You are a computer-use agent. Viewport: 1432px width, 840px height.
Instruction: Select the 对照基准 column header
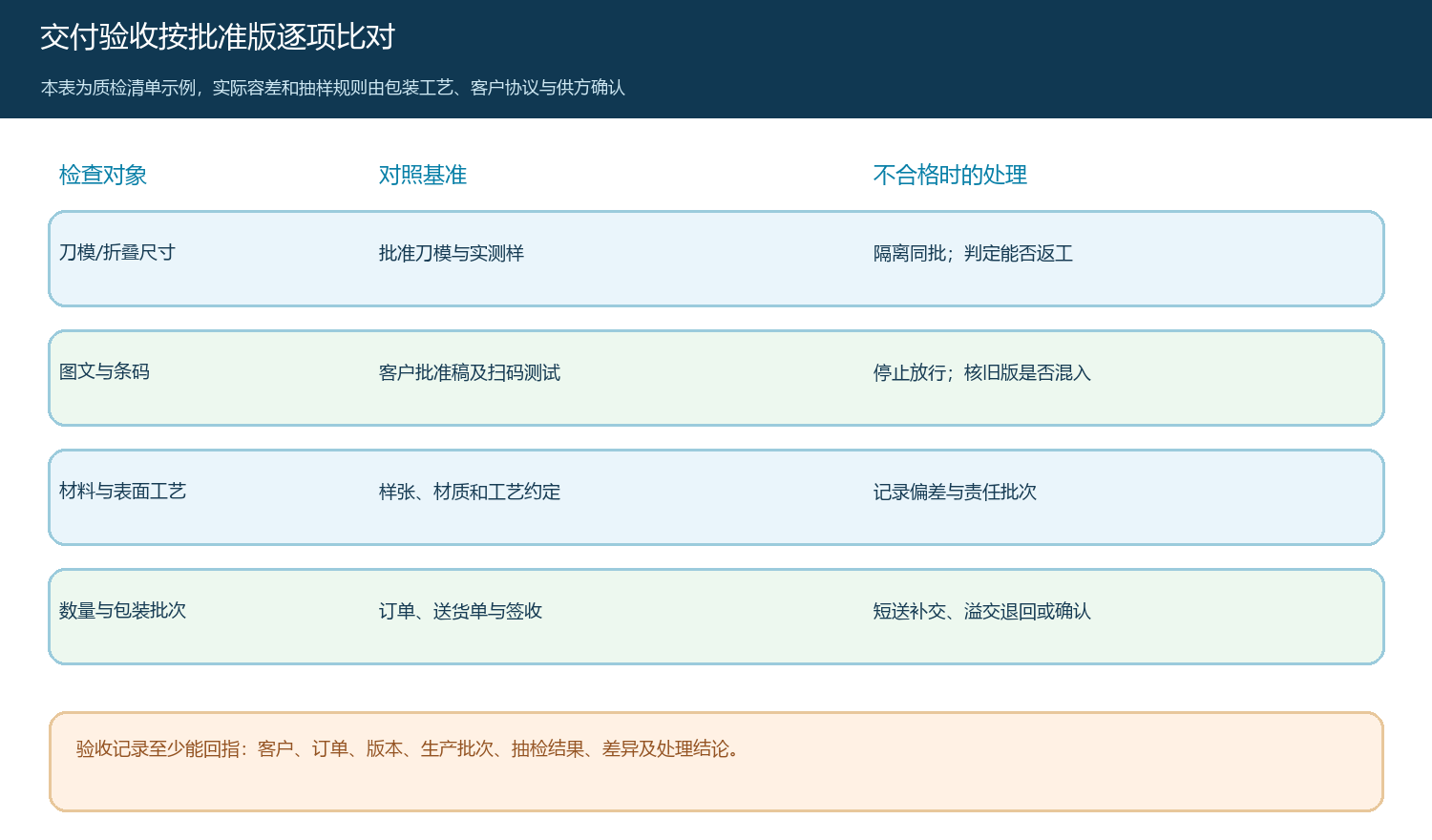(423, 175)
